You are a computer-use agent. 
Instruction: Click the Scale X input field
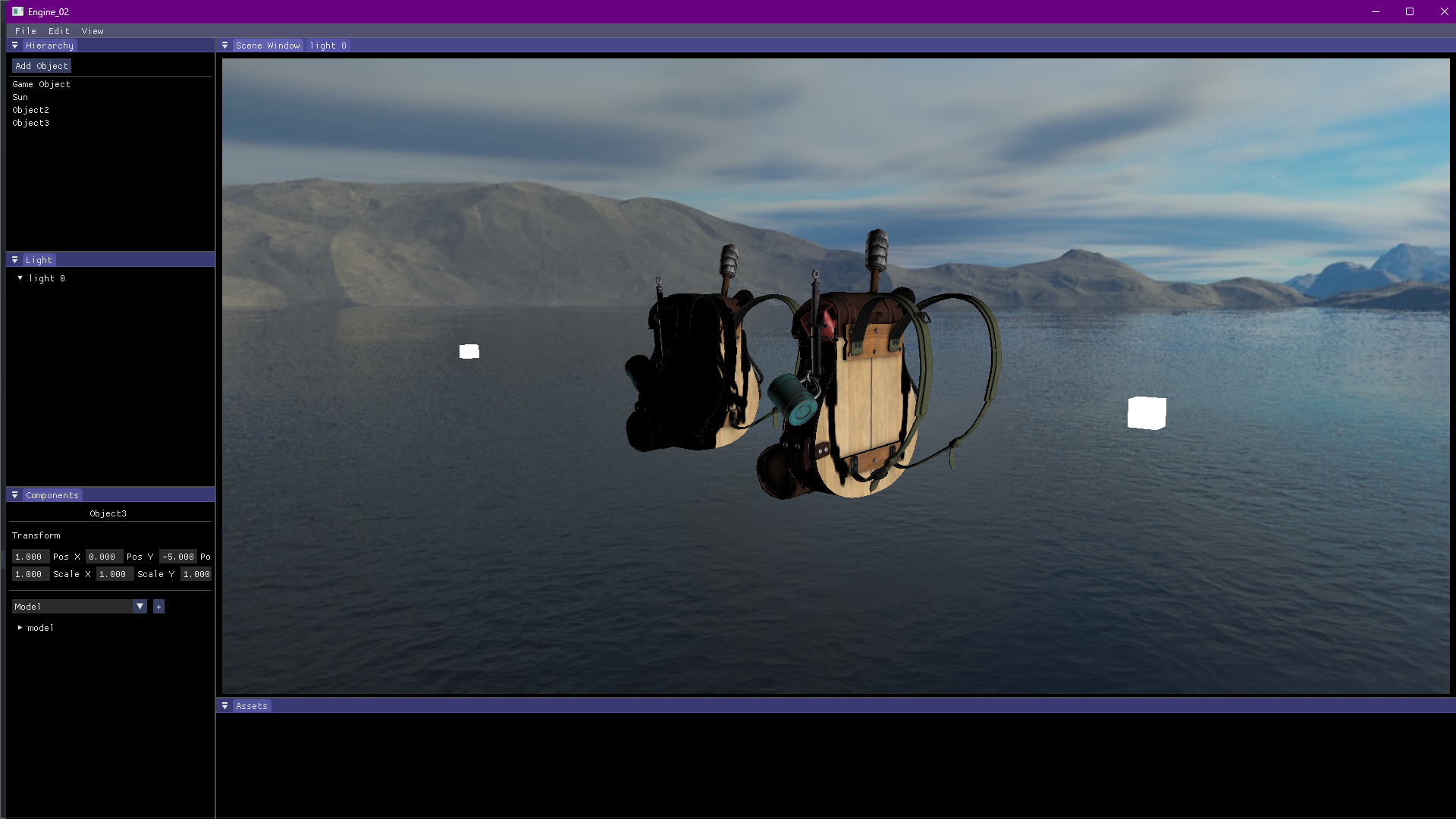30,574
